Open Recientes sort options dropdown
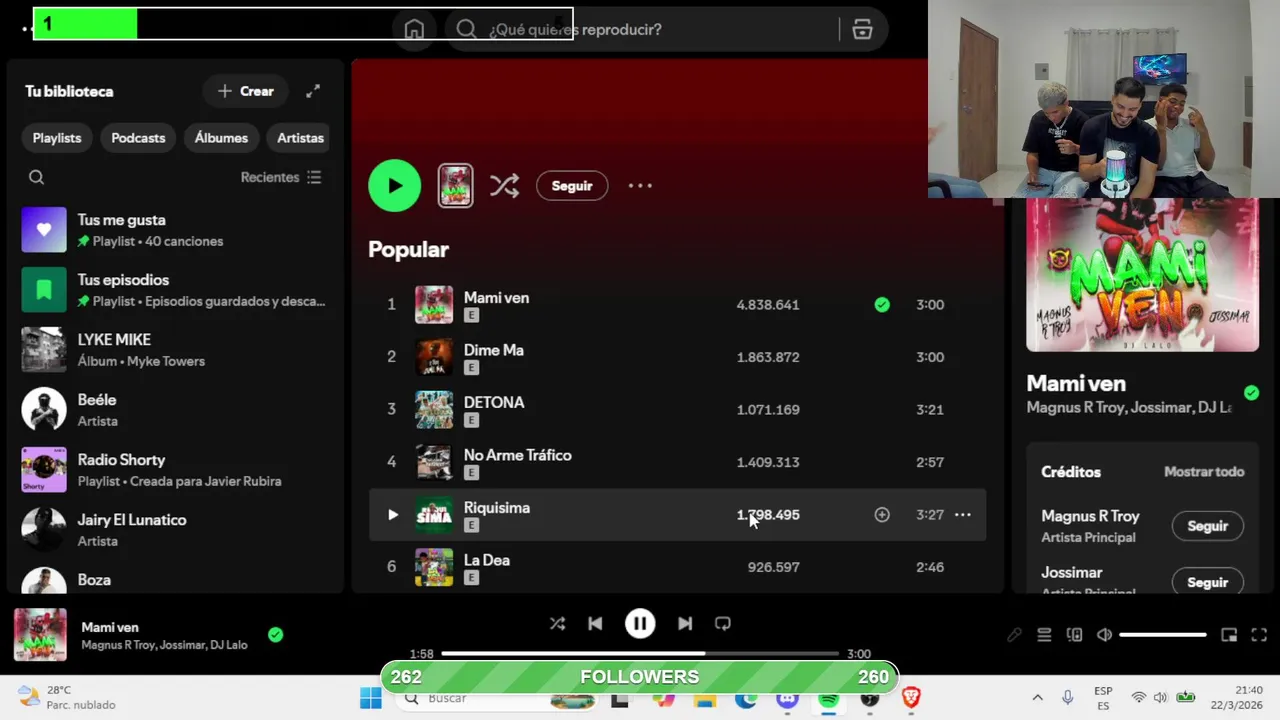Viewport: 1280px width, 720px height. point(281,177)
